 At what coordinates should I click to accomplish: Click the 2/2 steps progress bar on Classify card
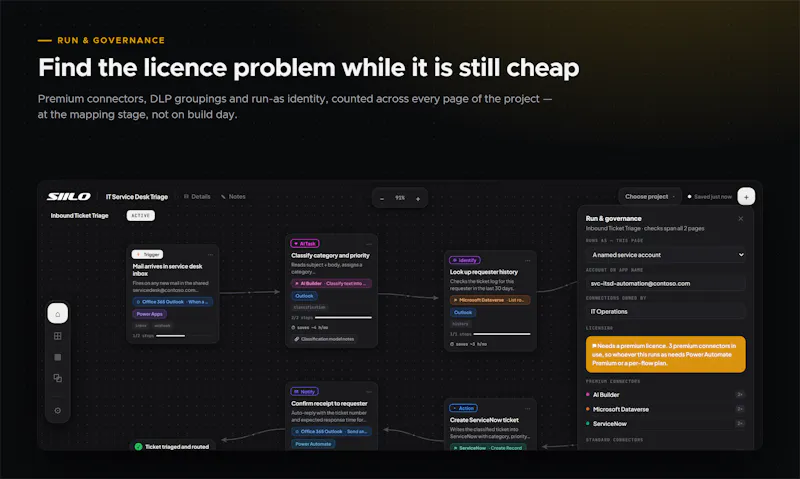tap(343, 317)
